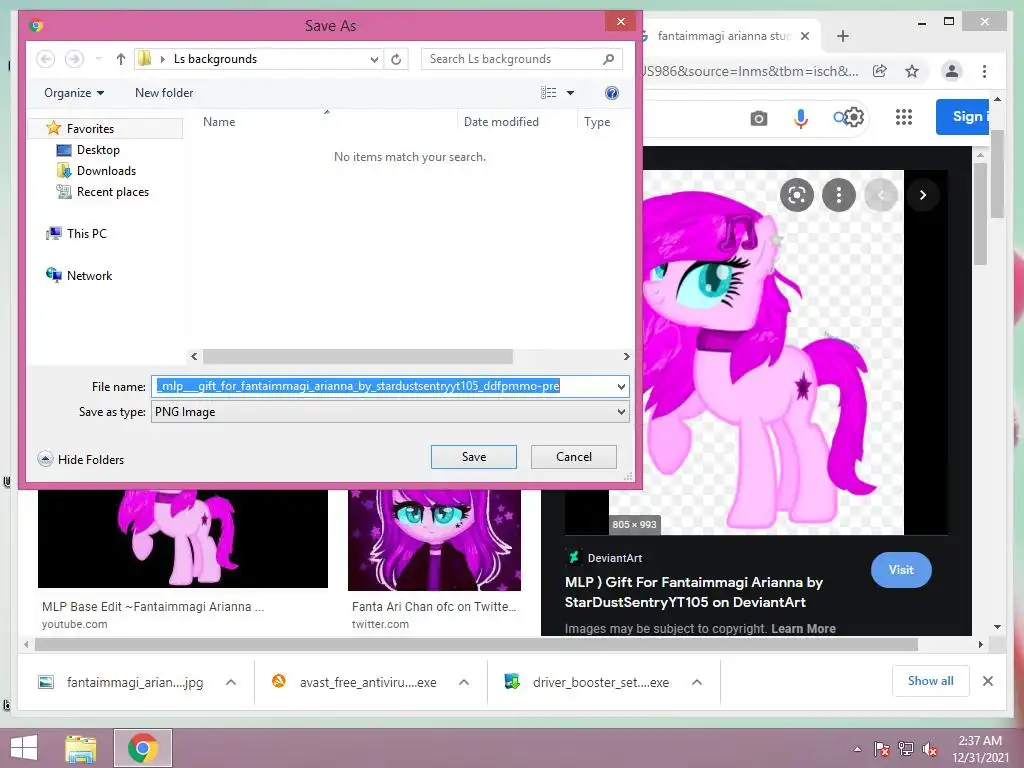Close the Chrome downloads bar
Screen dimensions: 1024x768
[988, 681]
